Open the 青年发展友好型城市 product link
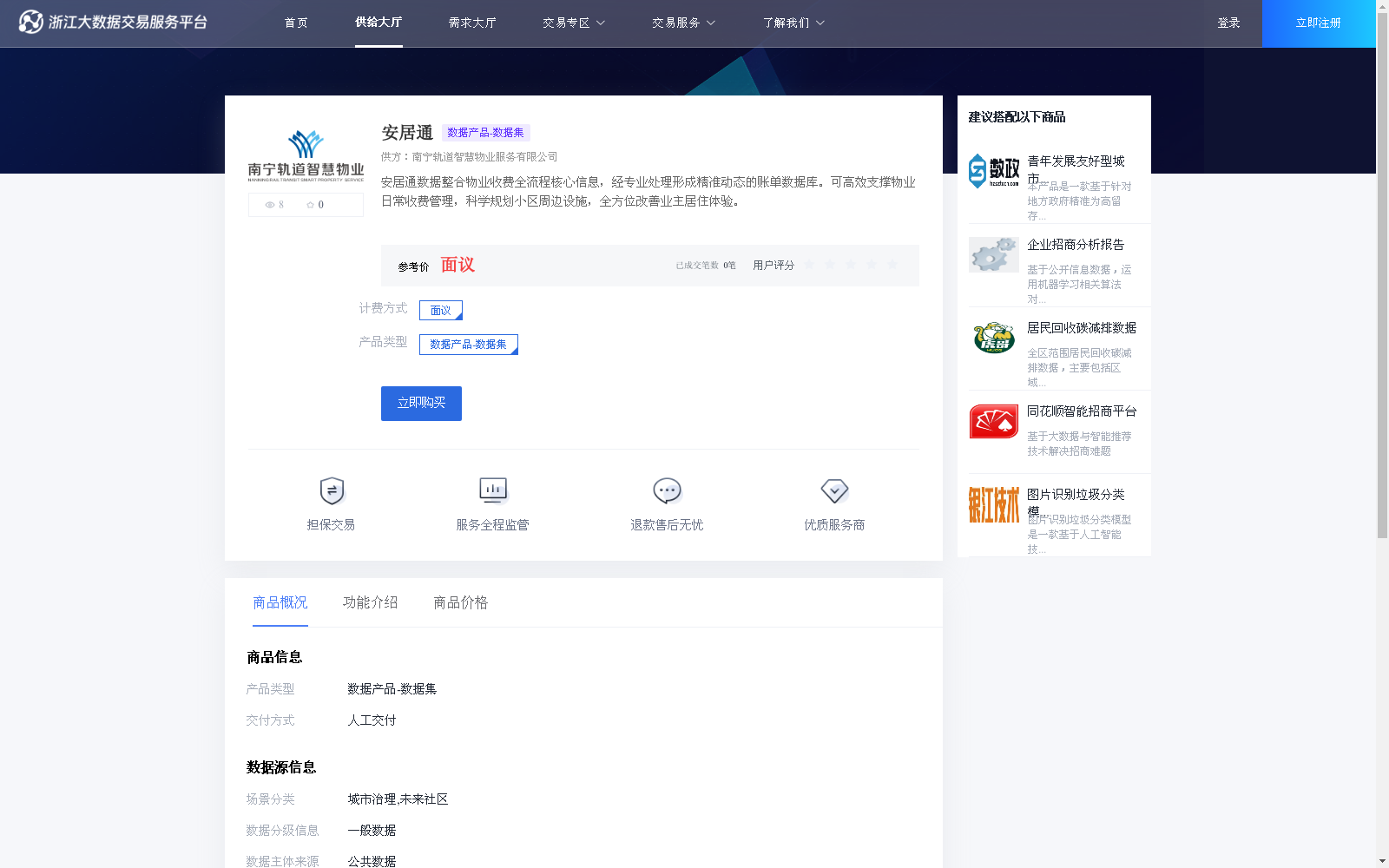This screenshot has height=868, width=1389. (x=1076, y=169)
